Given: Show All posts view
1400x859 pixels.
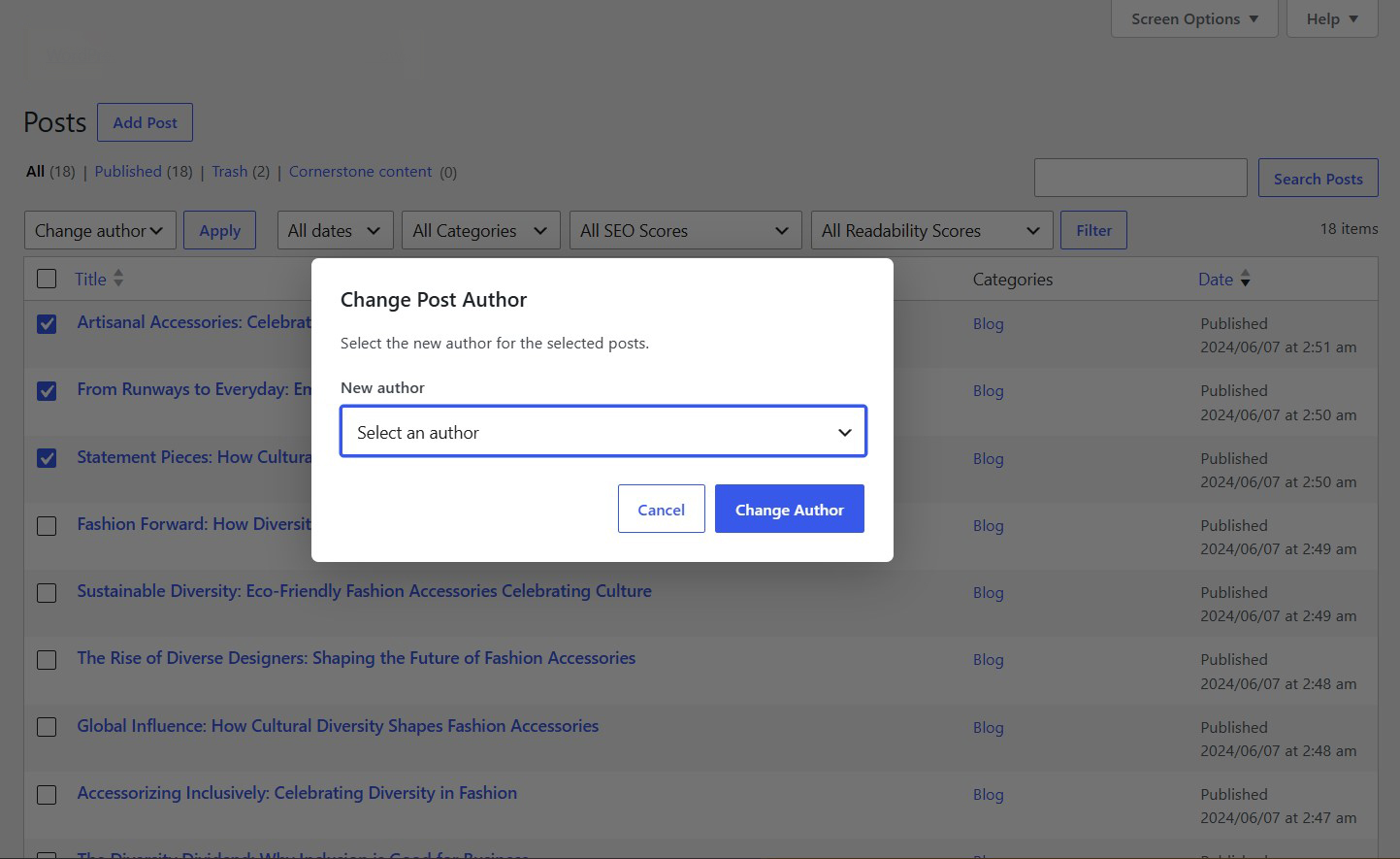Looking at the screenshot, I should click(35, 172).
